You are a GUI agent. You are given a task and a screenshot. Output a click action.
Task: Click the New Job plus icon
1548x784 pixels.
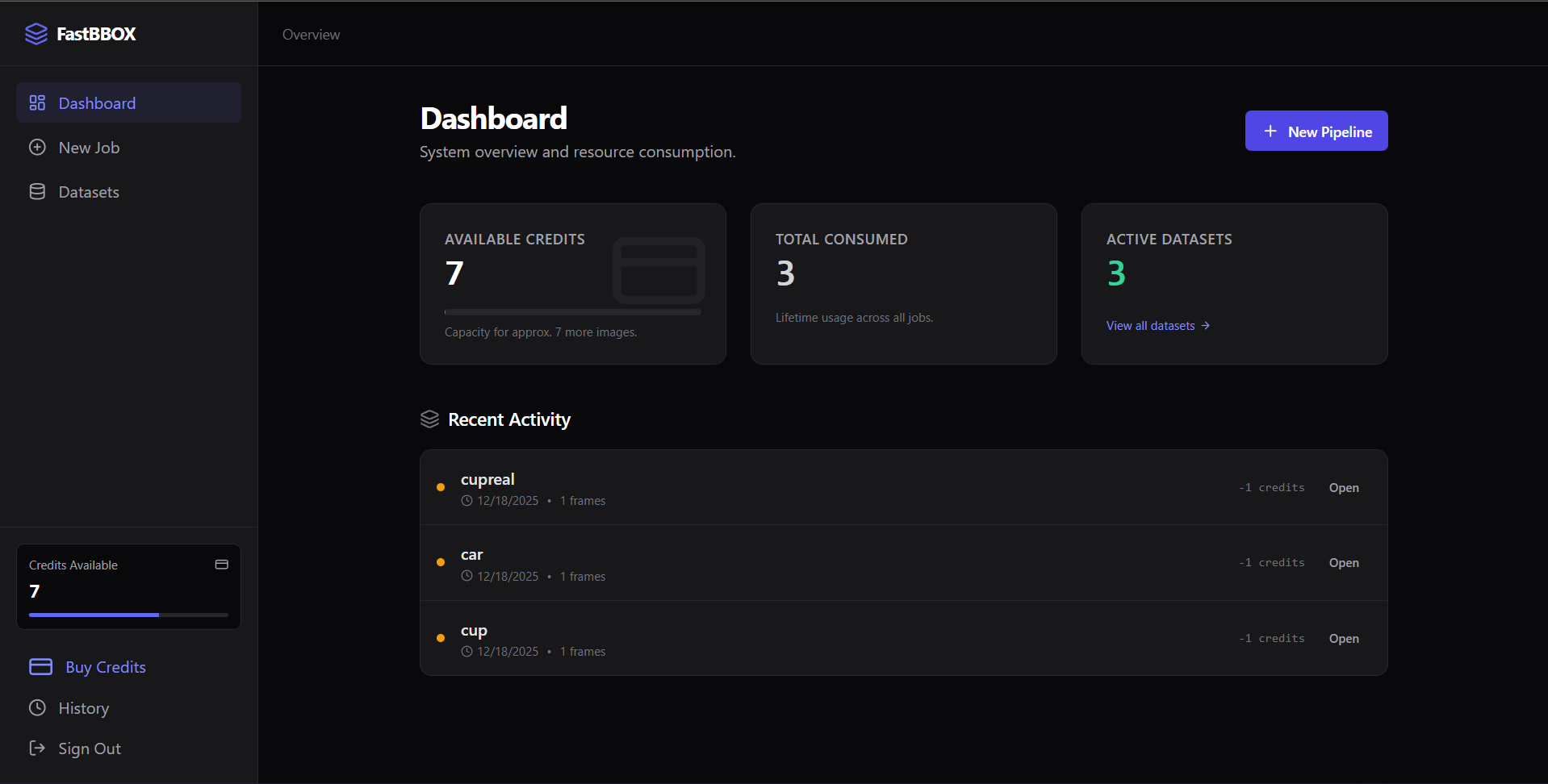click(x=36, y=147)
